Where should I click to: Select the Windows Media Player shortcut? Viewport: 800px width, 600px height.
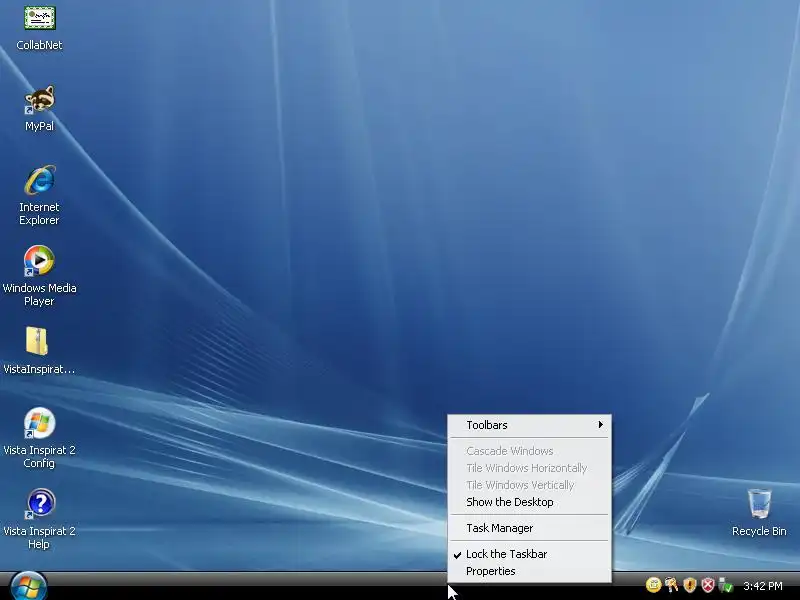39,261
